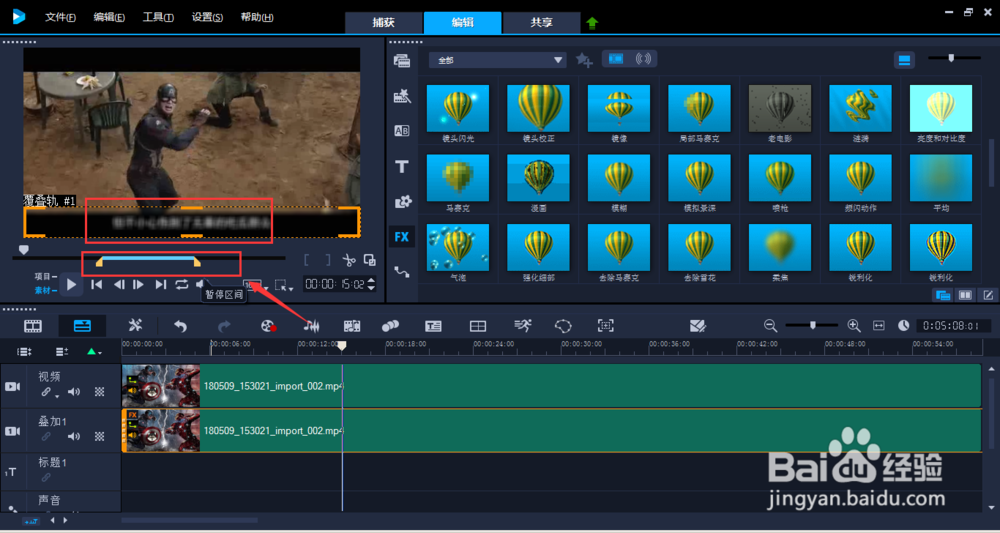Step to previous frame
Viewport: 1000px width, 533px height.
pos(119,284)
